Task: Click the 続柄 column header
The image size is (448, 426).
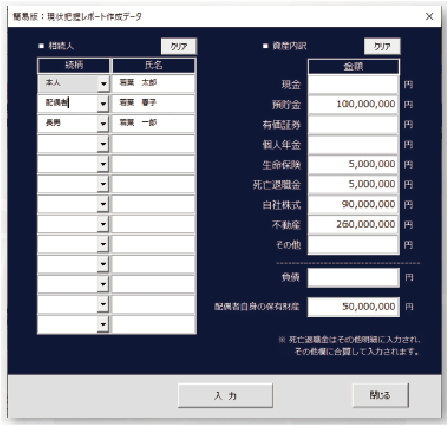Action: (73, 65)
